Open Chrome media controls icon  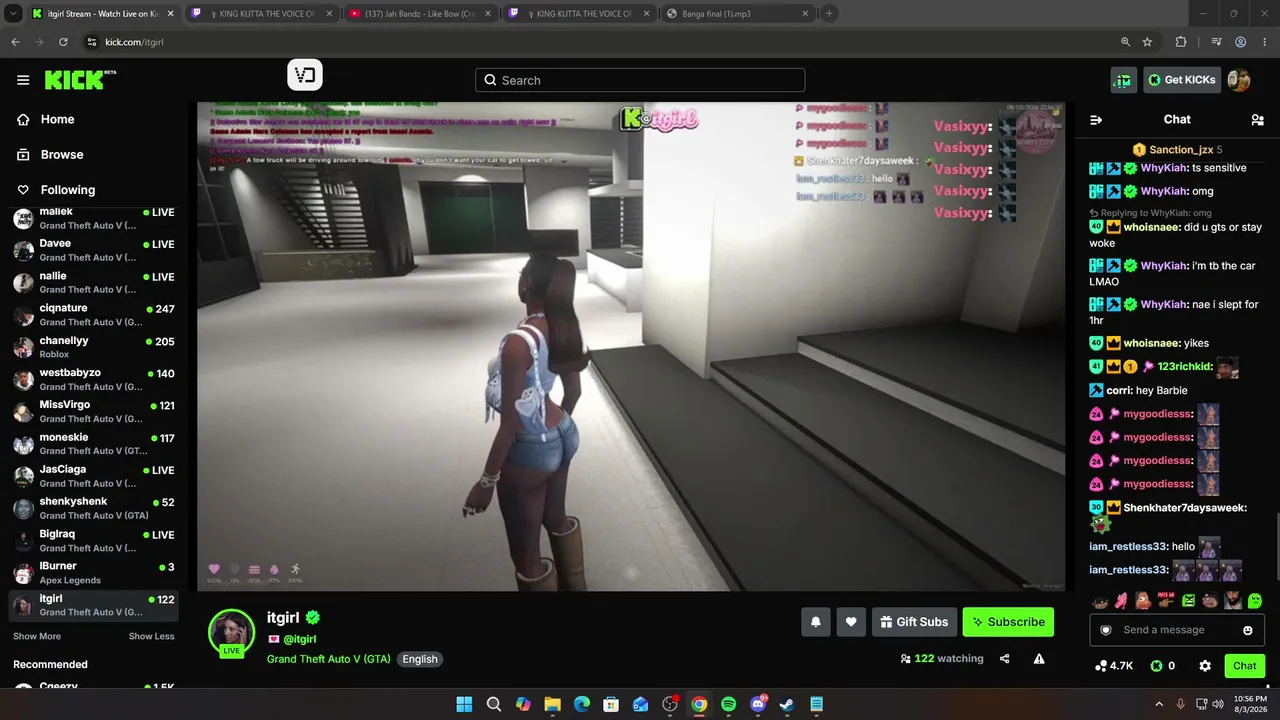pos(1216,42)
